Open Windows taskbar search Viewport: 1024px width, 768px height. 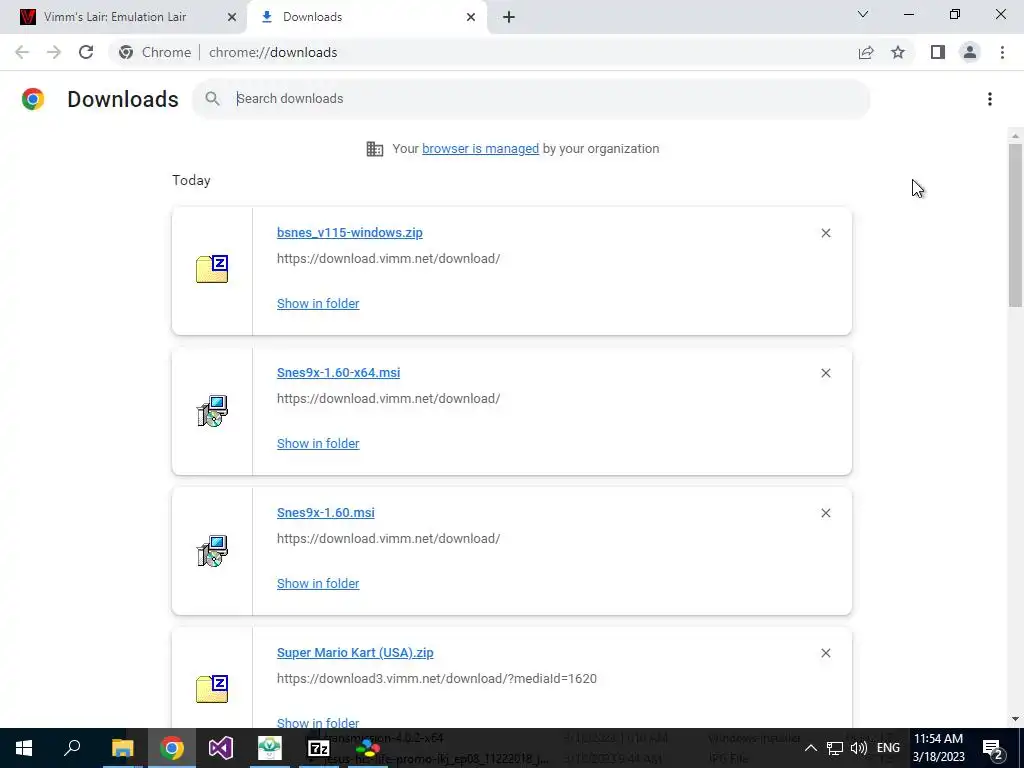(x=72, y=748)
